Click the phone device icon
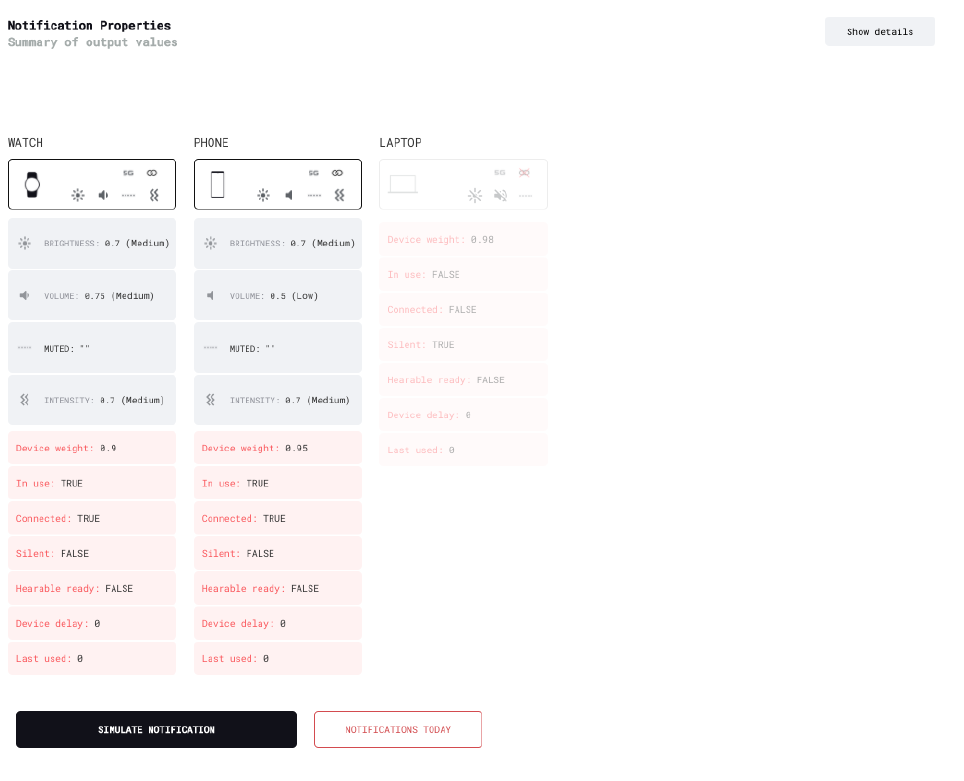The height and width of the screenshot is (781, 964). [x=218, y=184]
